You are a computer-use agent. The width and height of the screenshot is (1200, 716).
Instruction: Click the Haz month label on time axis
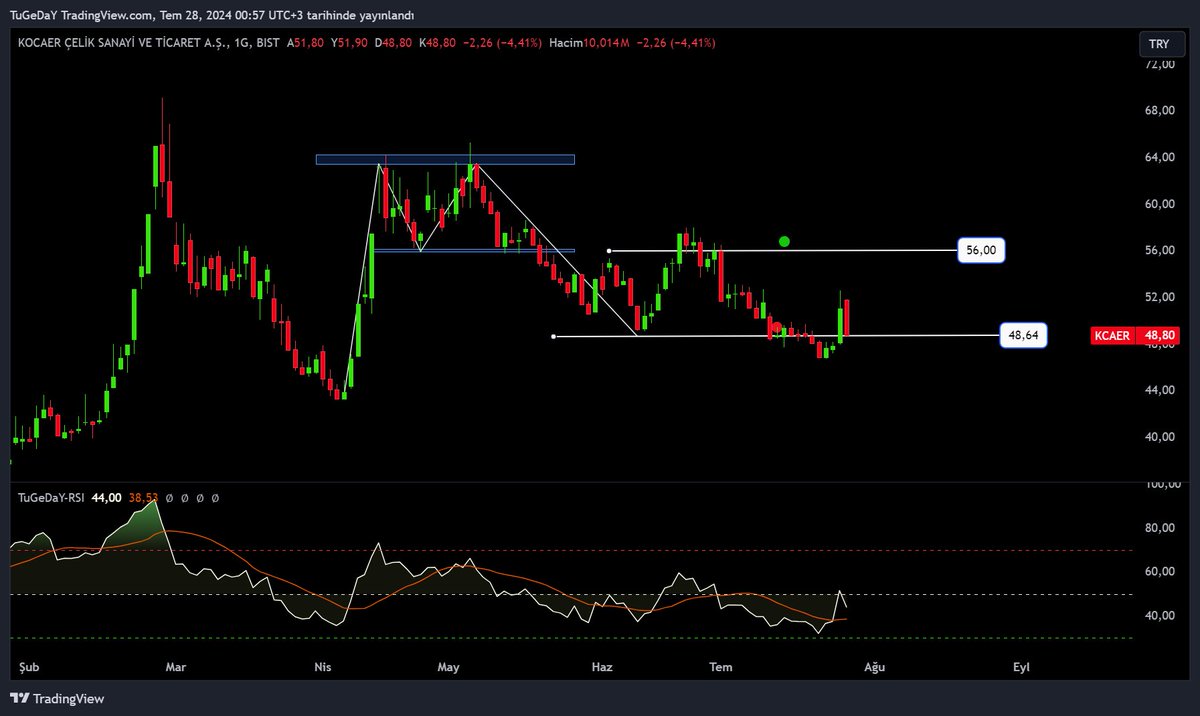[x=601, y=666]
